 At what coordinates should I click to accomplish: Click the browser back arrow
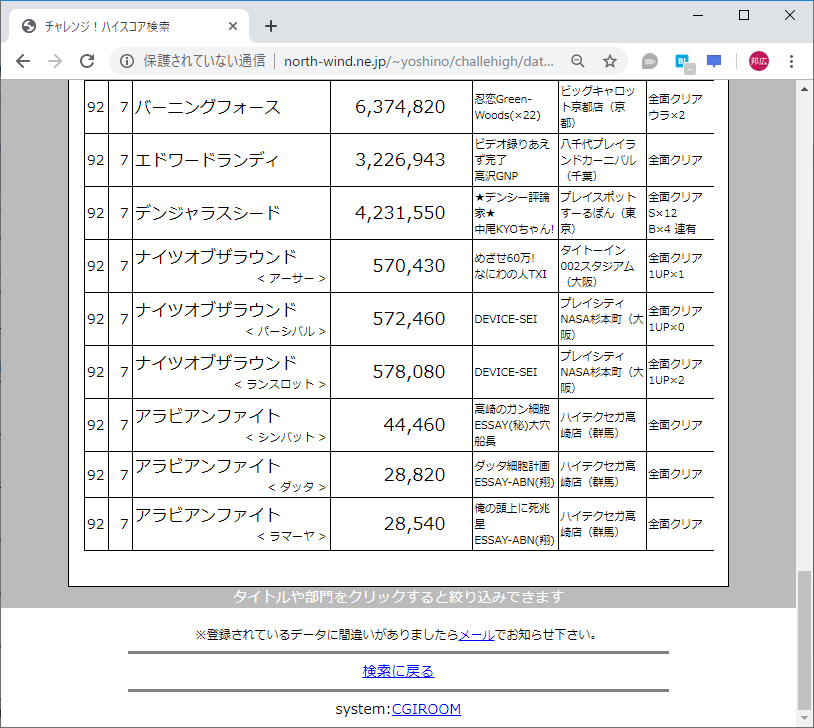(23, 61)
